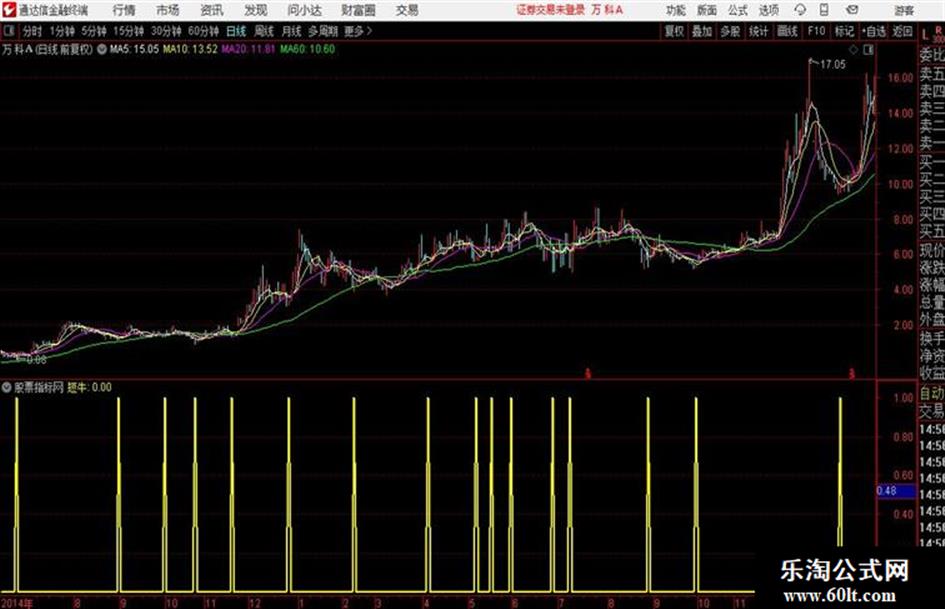Click the 万科A (日线 前复权) chart title

(47, 49)
